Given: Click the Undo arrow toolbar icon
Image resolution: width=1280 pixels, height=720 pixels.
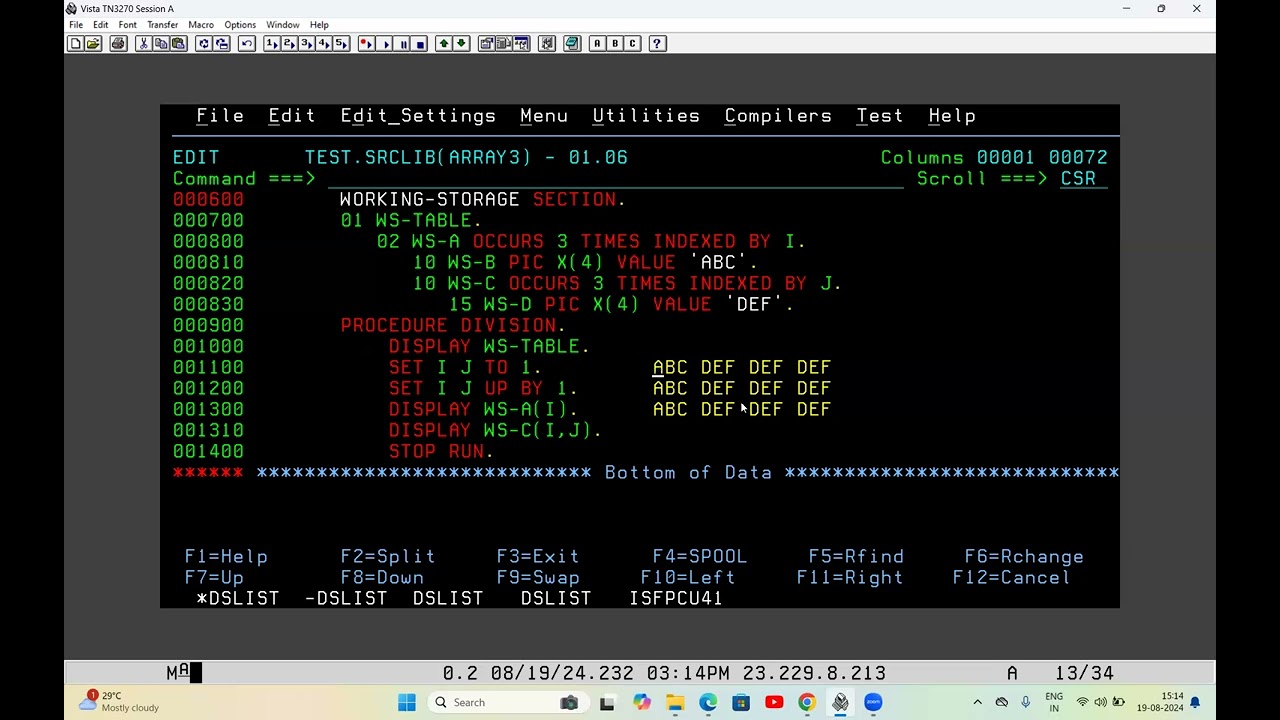Looking at the screenshot, I should pyautogui.click(x=246, y=44).
